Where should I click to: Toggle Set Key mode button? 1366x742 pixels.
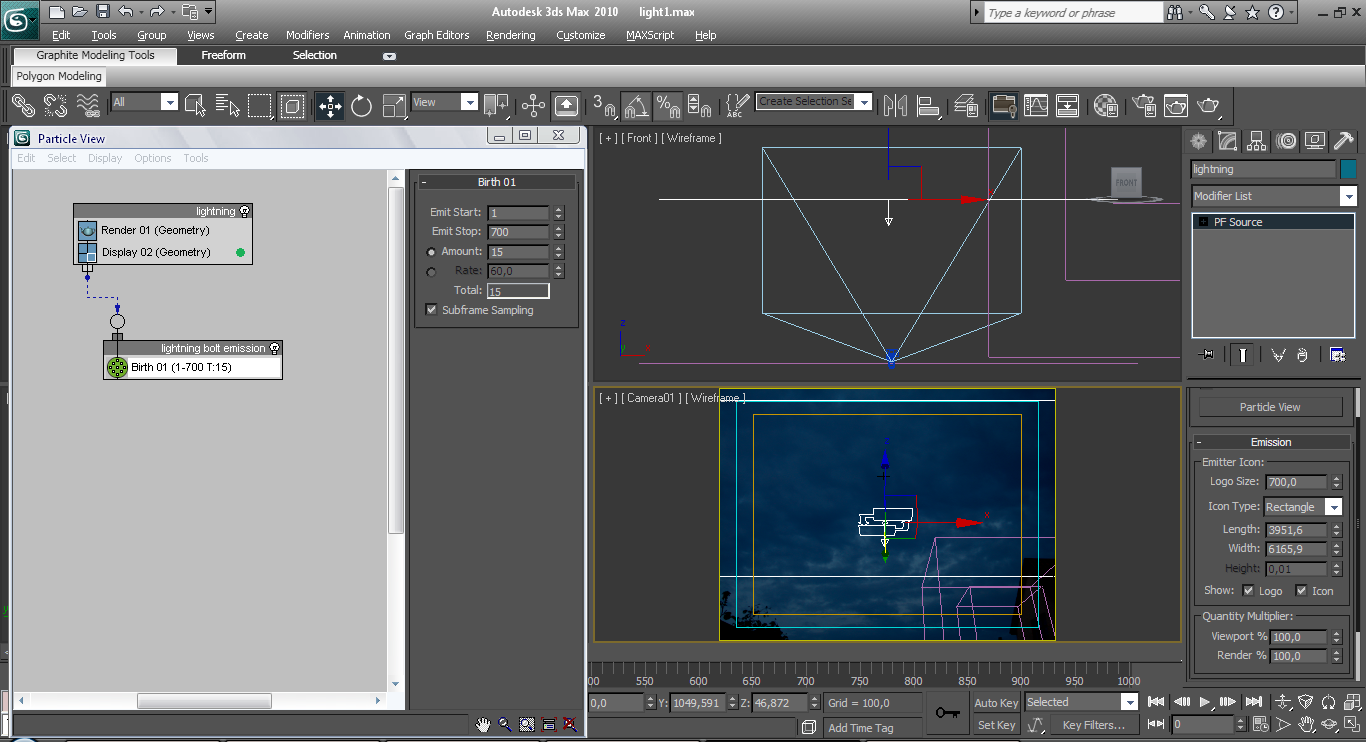pyautogui.click(x=996, y=725)
